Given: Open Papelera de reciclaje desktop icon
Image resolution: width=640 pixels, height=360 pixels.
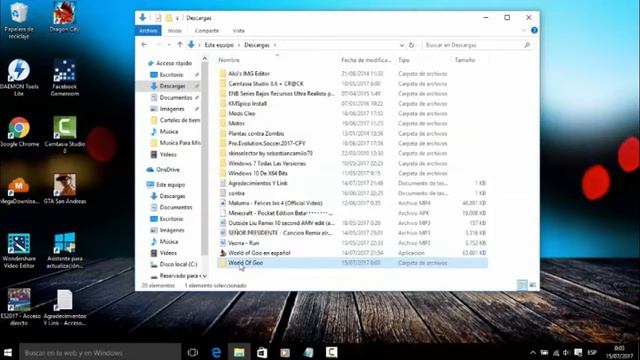Looking at the screenshot, I should click(18, 20).
